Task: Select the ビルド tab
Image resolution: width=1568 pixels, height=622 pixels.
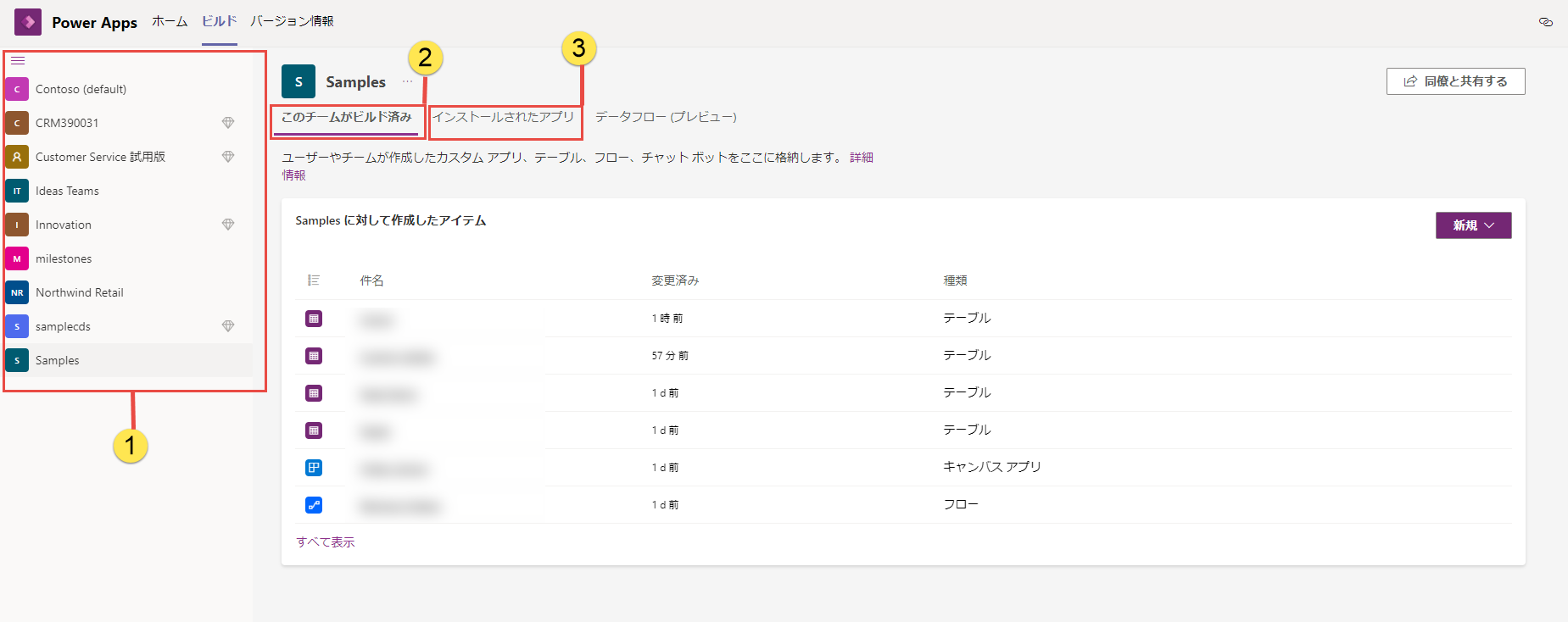Action: [220, 21]
